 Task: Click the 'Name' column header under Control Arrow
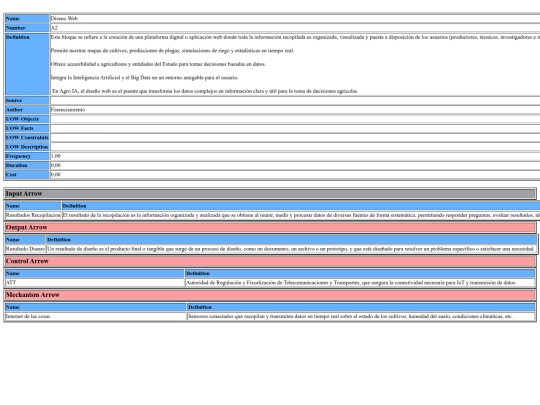[x=95, y=273]
